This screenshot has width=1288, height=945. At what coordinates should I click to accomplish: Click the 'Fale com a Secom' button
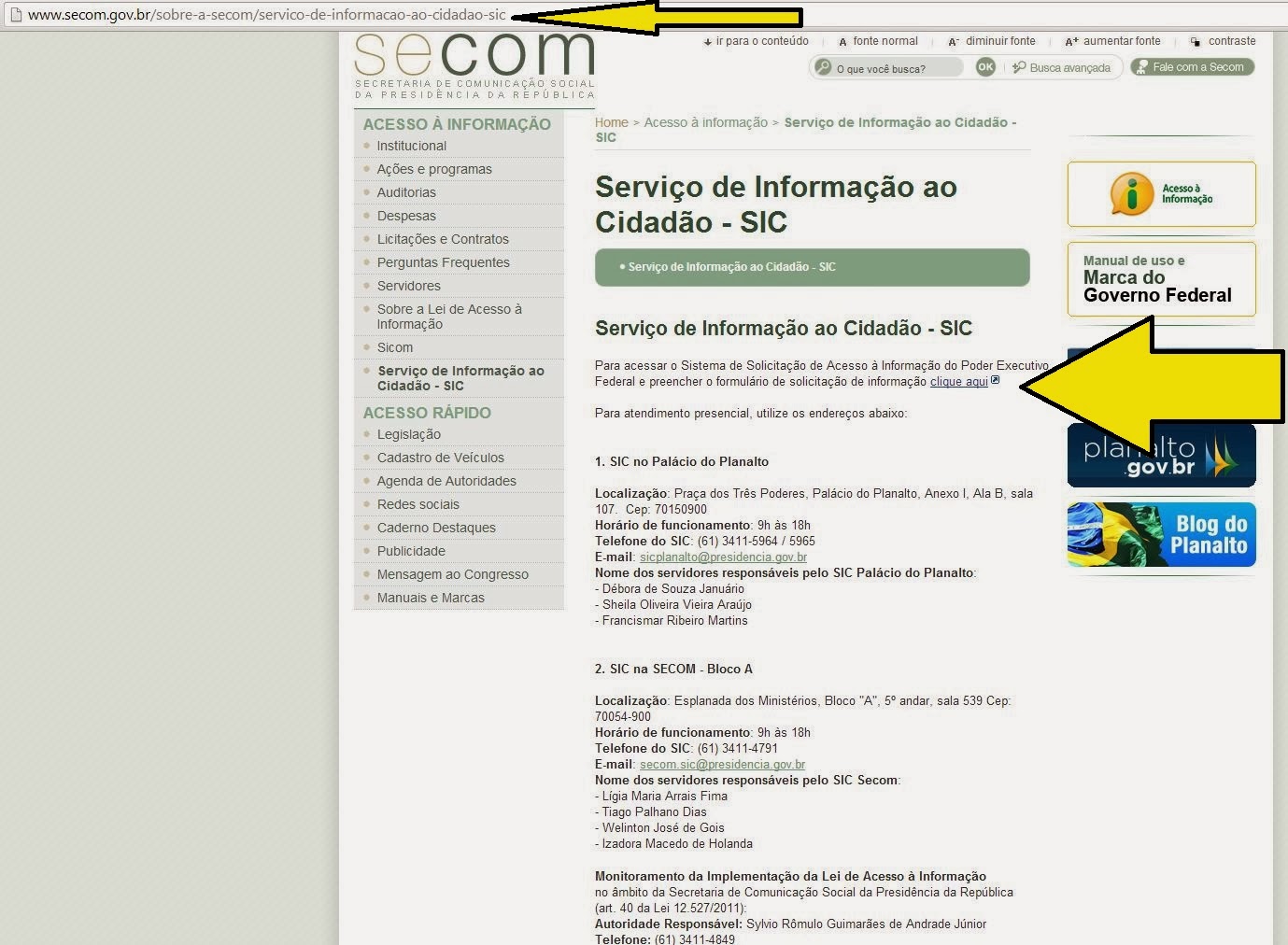click(1192, 67)
